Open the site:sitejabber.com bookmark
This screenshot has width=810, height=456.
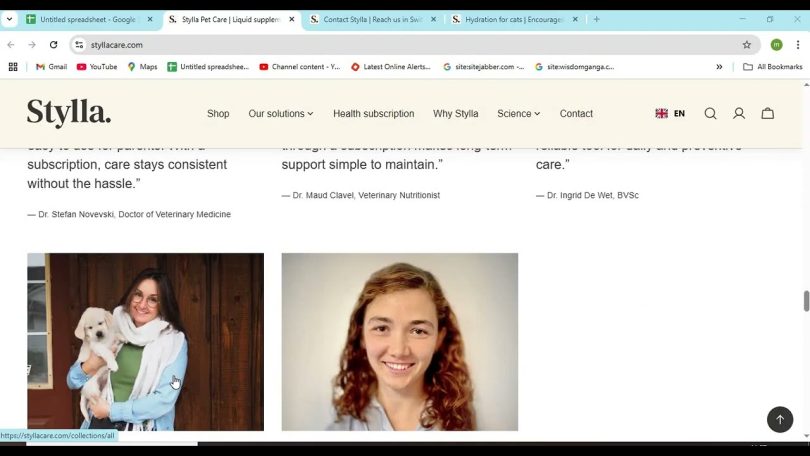484,67
